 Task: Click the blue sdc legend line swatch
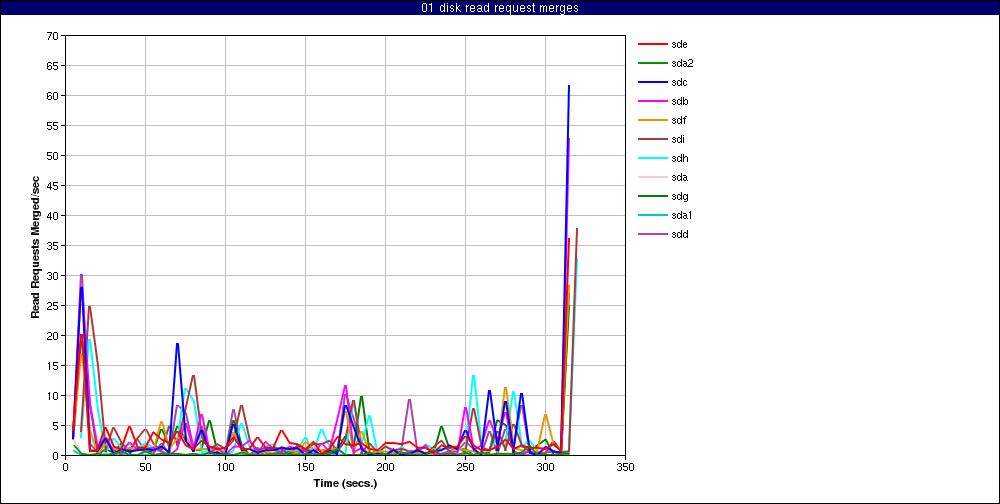pyautogui.click(x=651, y=82)
